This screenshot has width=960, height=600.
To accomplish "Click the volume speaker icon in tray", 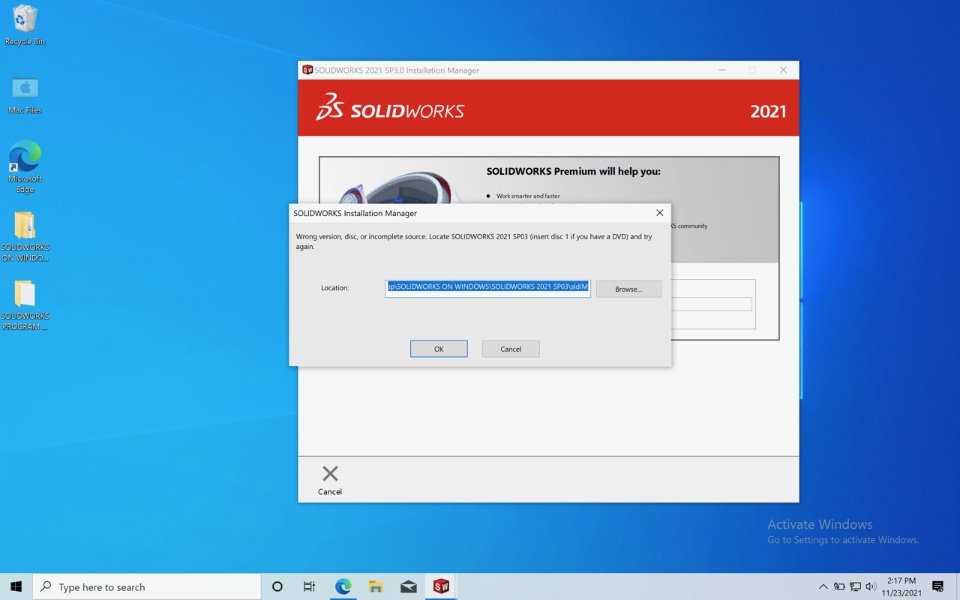I will (x=871, y=587).
